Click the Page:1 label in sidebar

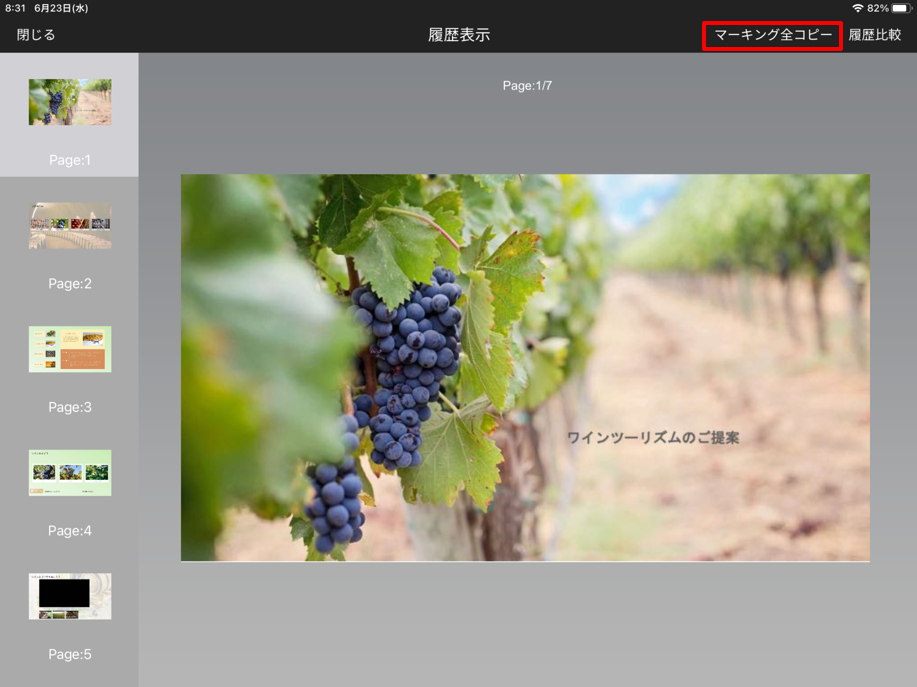click(x=70, y=160)
